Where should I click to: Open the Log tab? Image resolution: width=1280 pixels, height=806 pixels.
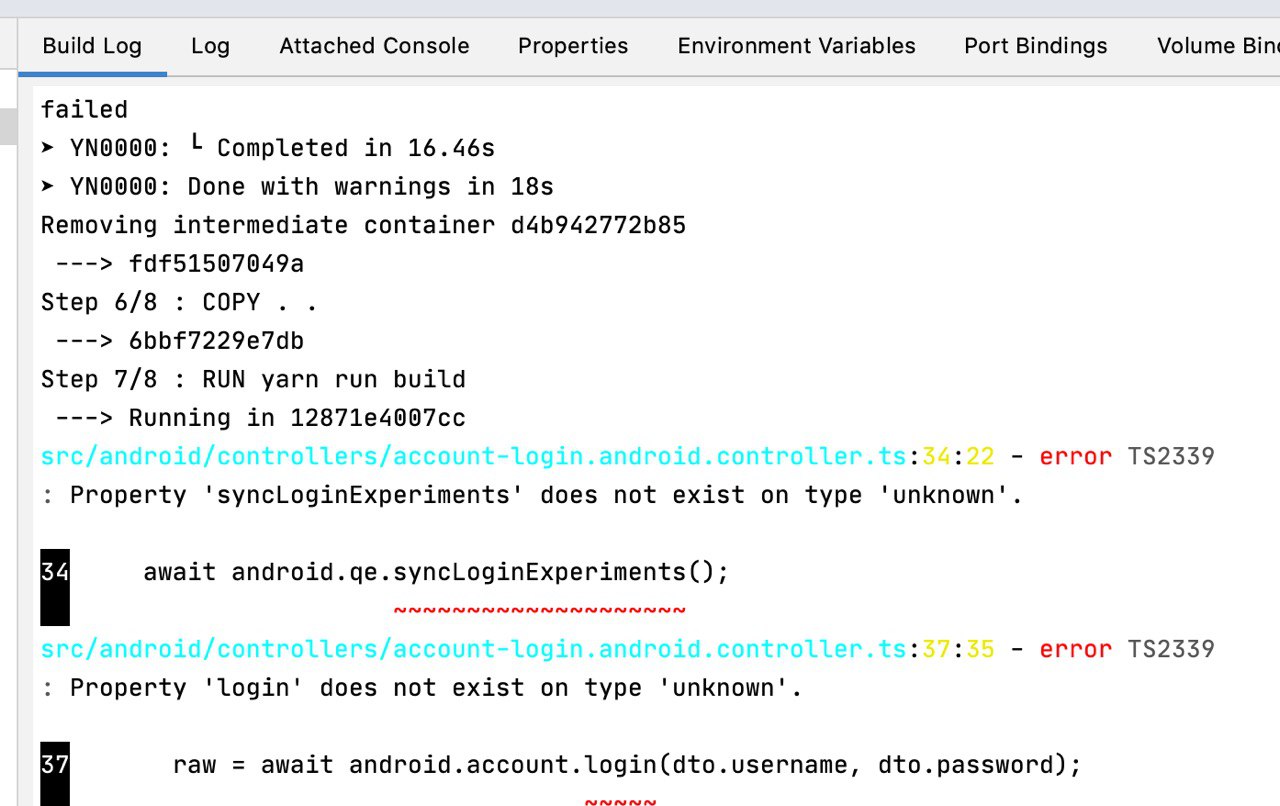[210, 46]
